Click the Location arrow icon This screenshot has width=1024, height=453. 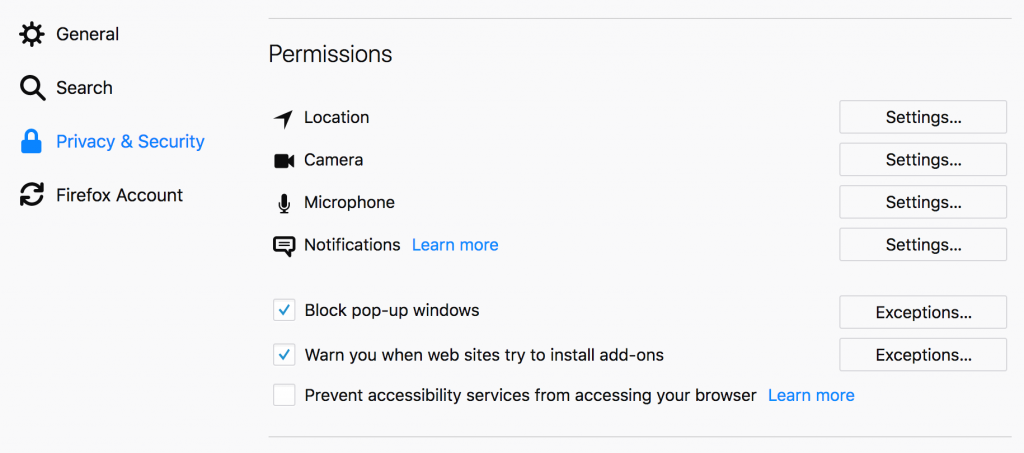point(284,118)
